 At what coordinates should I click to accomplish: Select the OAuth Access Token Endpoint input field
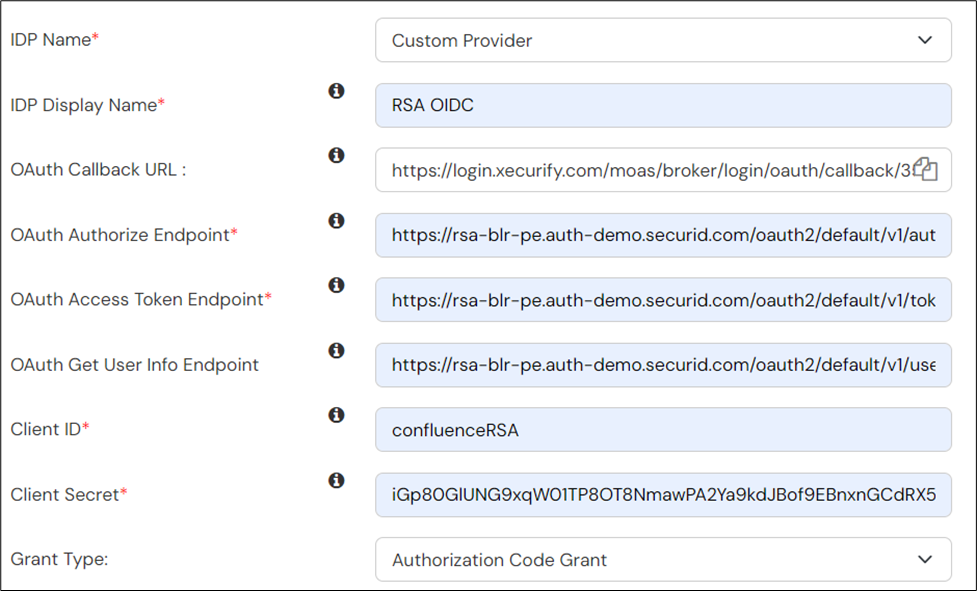663,300
